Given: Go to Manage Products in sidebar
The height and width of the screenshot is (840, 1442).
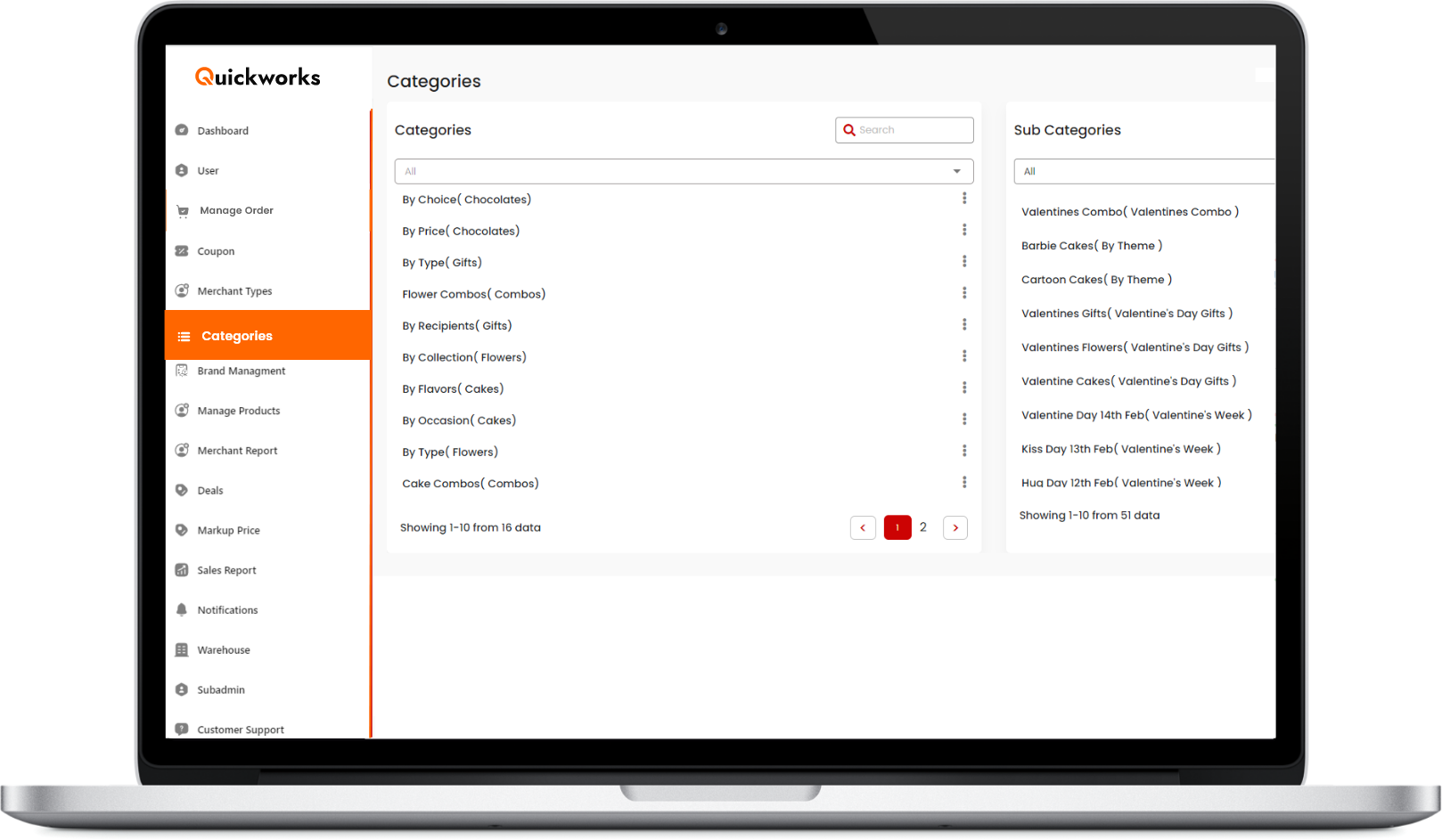Looking at the screenshot, I should pyautogui.click(x=238, y=411).
